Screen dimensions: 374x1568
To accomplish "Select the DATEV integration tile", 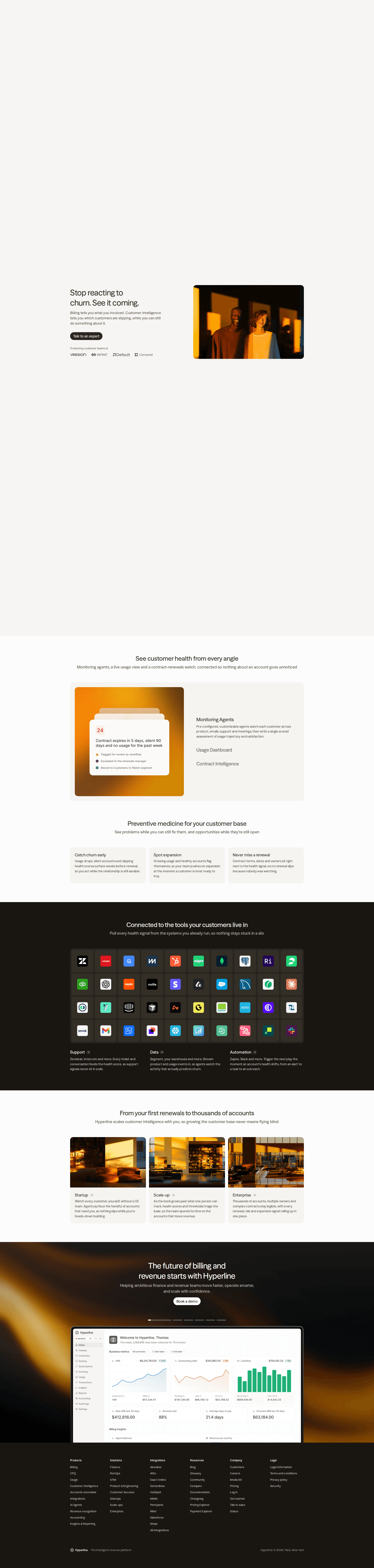I will point(222,1008).
